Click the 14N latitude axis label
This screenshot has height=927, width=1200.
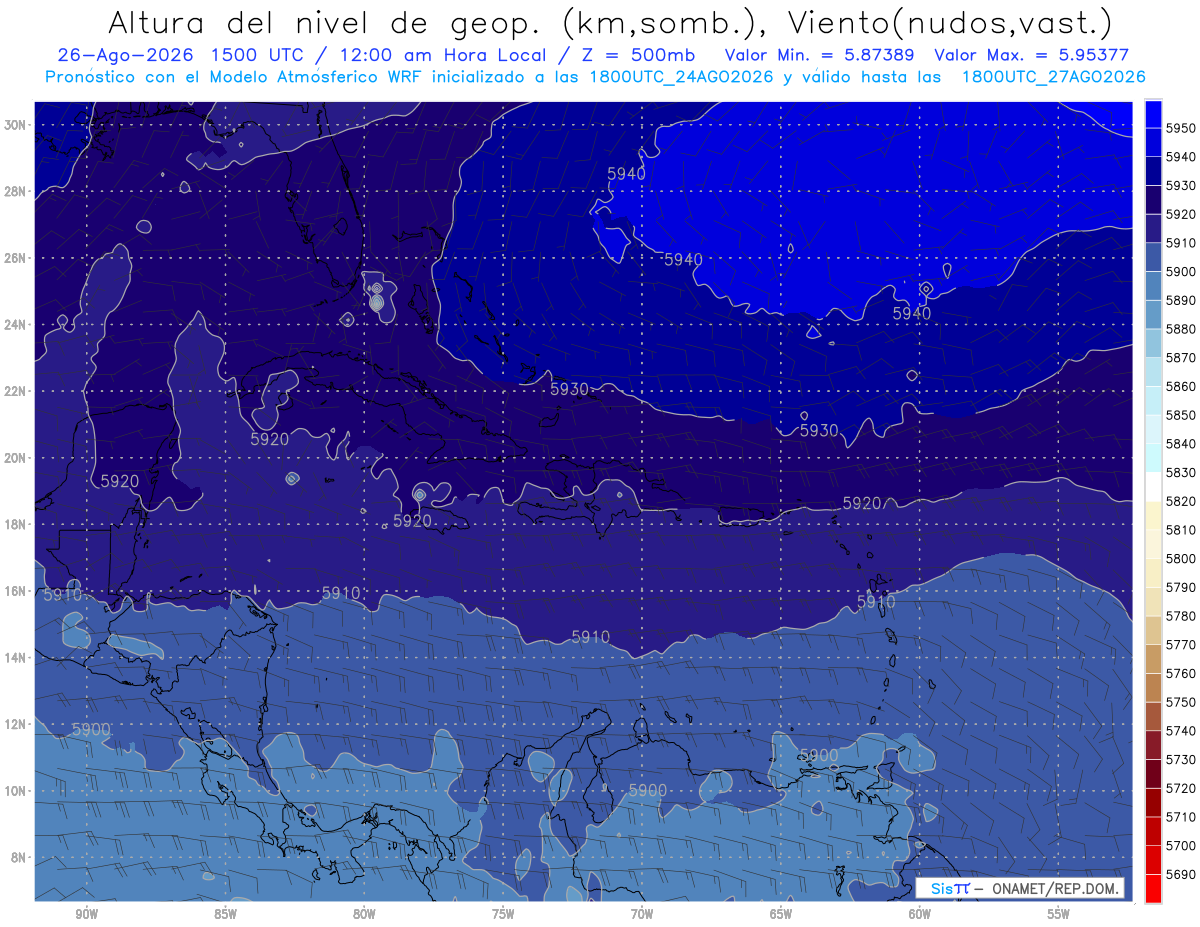click(x=14, y=657)
